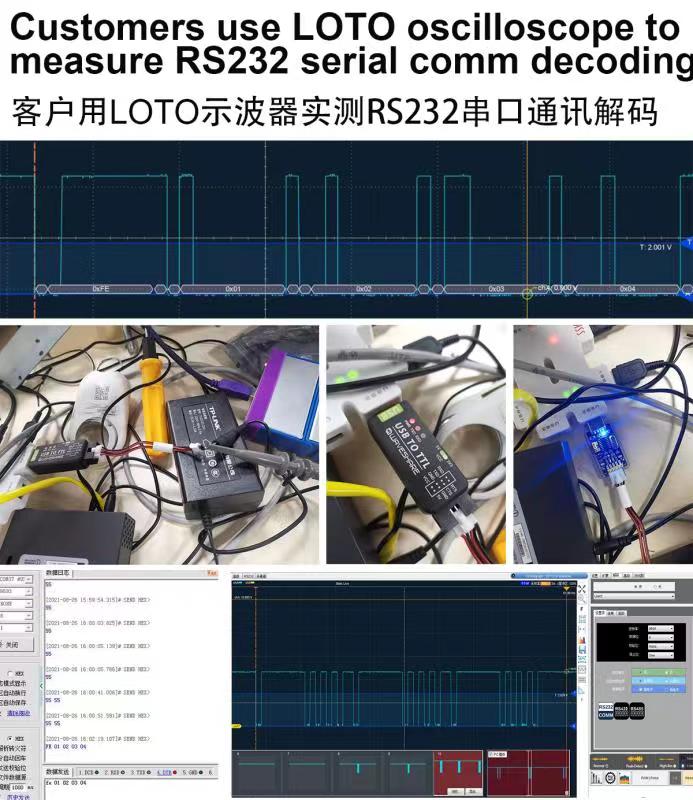Select the 4.DTR quick item in send bar
The height and width of the screenshot is (800, 693).
pyautogui.click(x=167, y=772)
